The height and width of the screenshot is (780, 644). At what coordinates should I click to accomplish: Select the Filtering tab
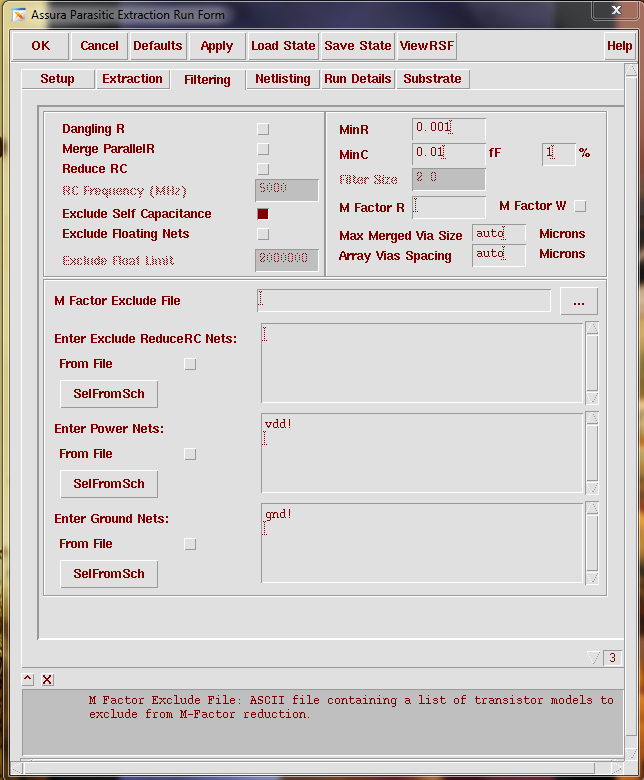(x=207, y=80)
